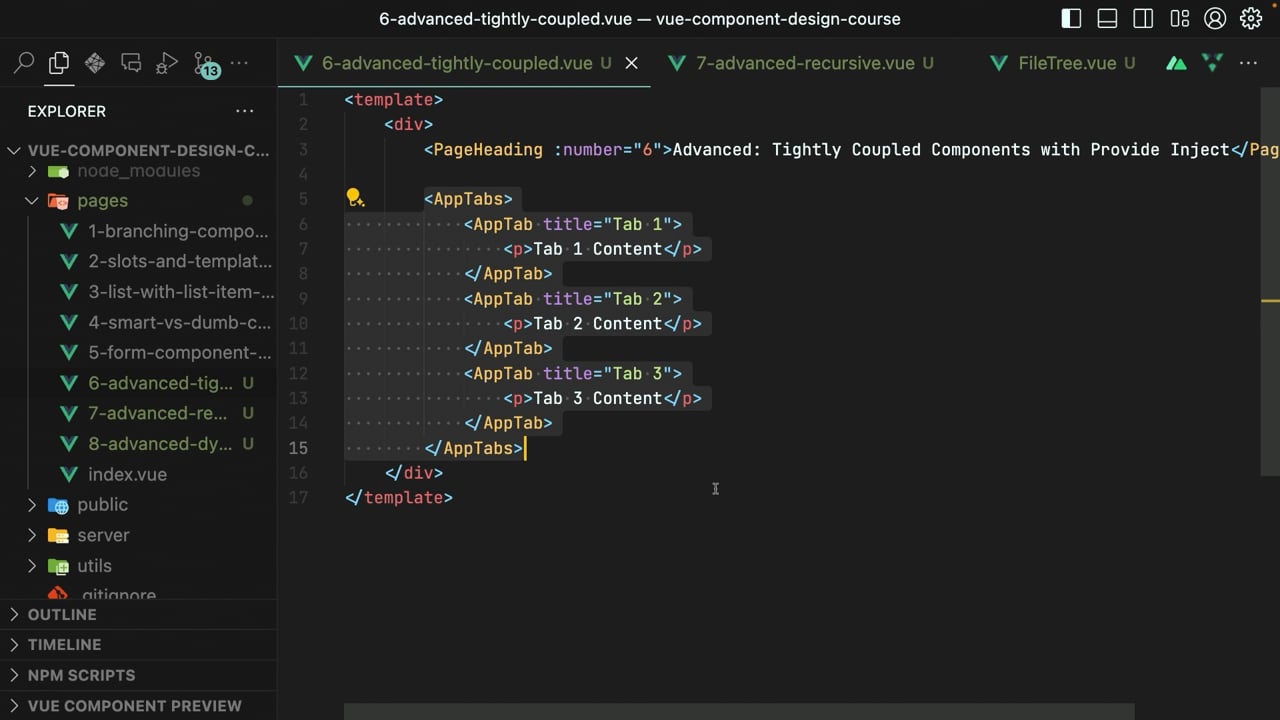
Task: Switch to 7-advanced-recursive.vue tab
Action: pyautogui.click(x=805, y=63)
